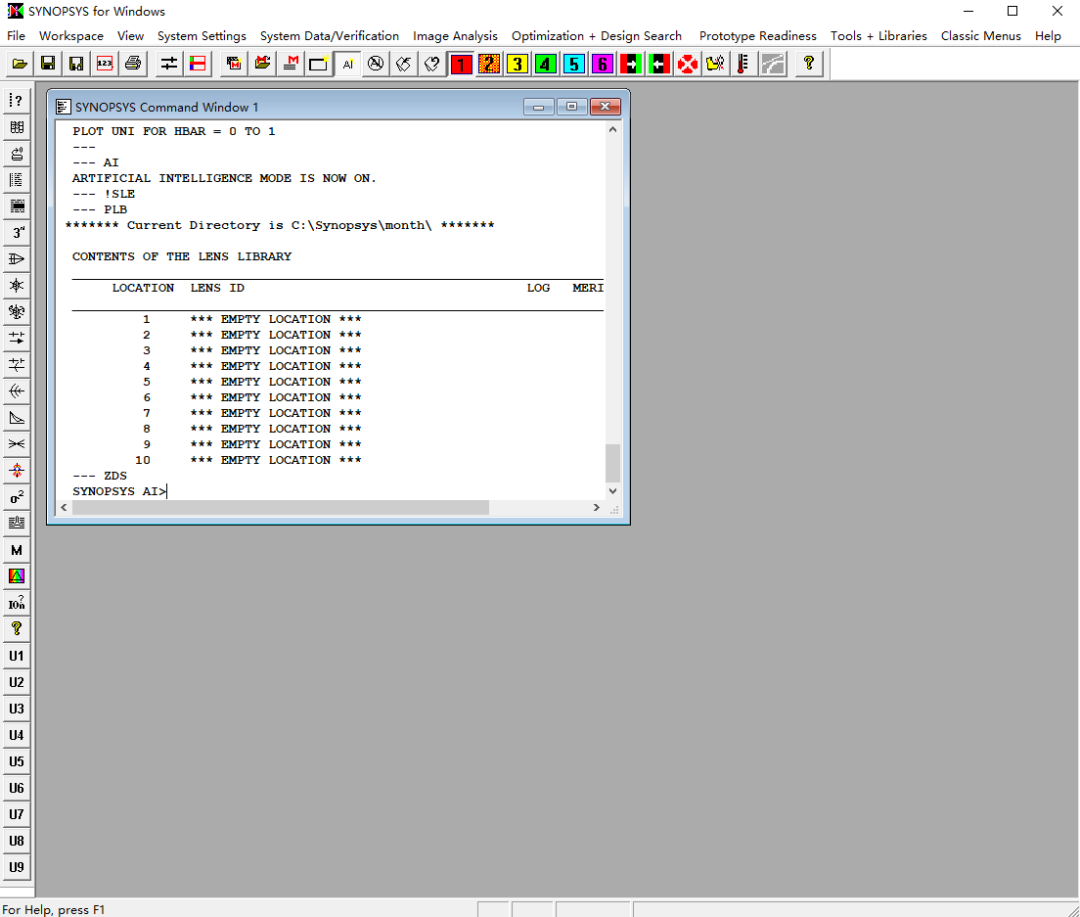The height and width of the screenshot is (917, 1080).
Task: Select the green configuration 4 button
Action: point(546,64)
